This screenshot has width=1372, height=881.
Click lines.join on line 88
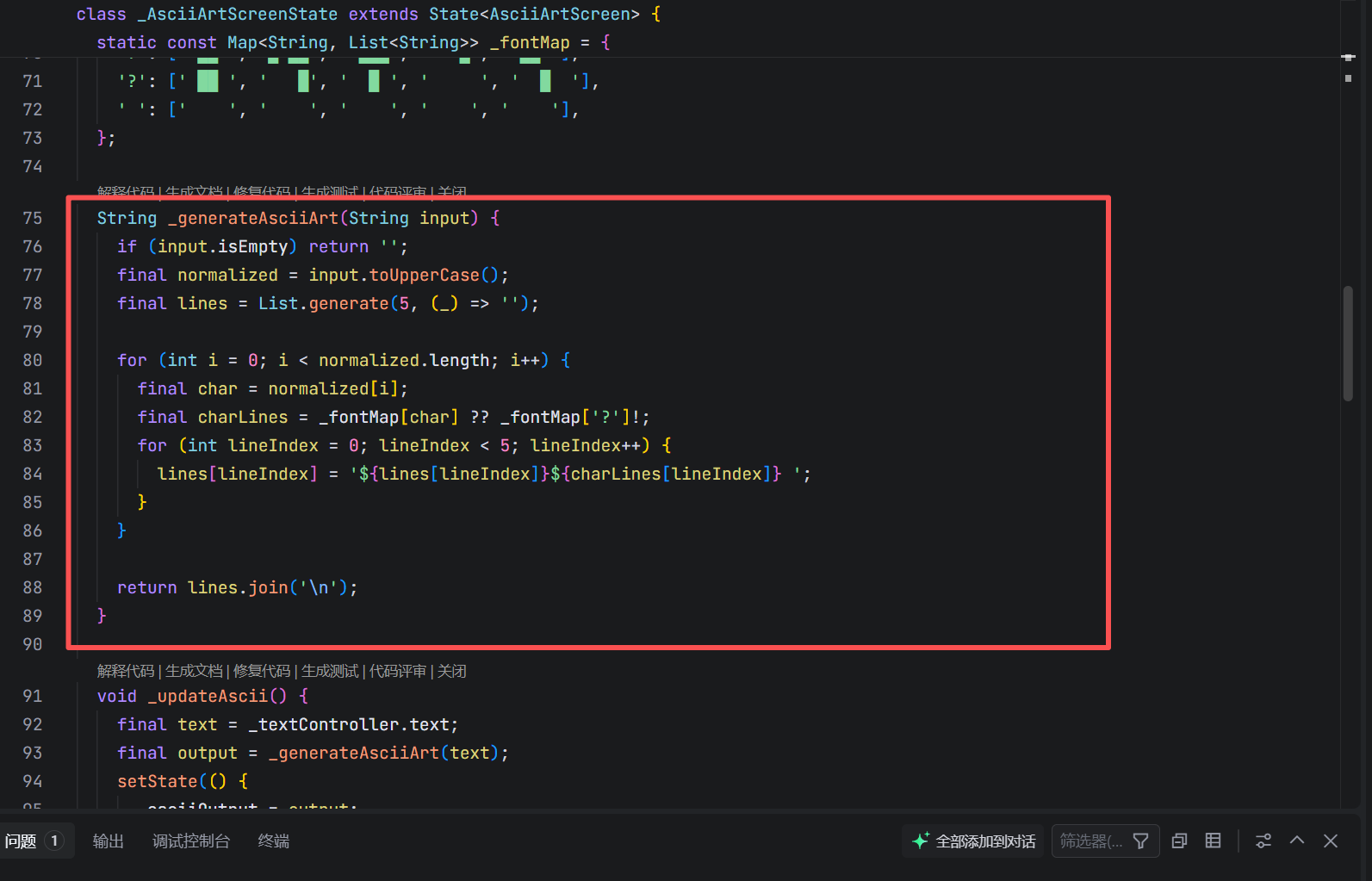click(238, 587)
